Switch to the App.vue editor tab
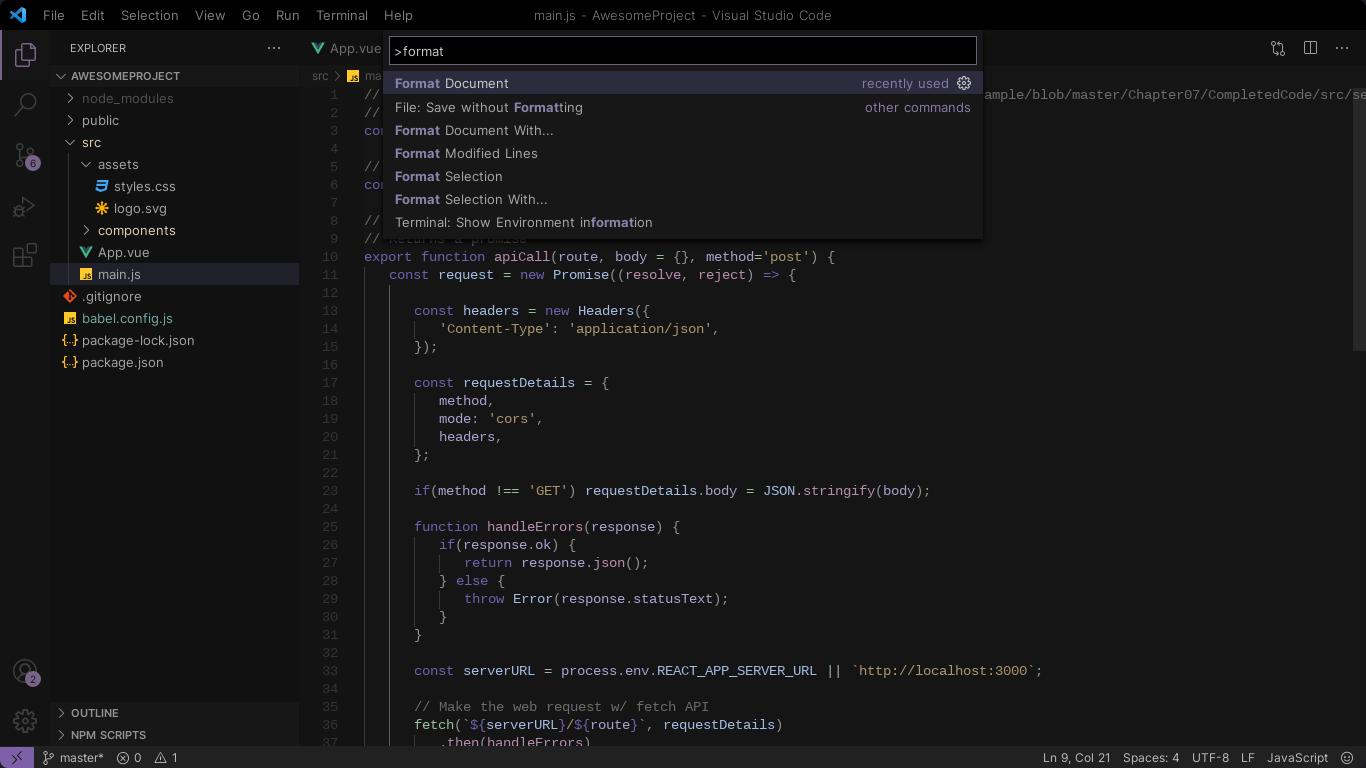 point(345,48)
